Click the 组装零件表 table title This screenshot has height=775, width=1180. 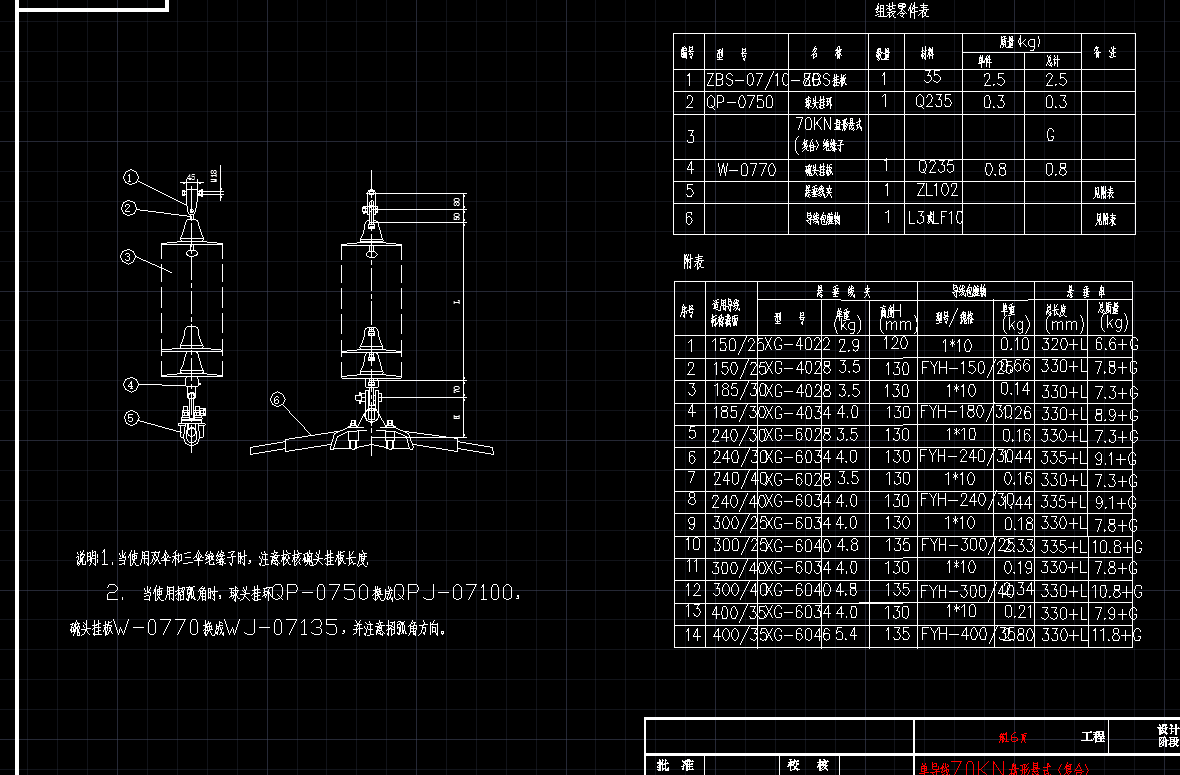pos(902,12)
